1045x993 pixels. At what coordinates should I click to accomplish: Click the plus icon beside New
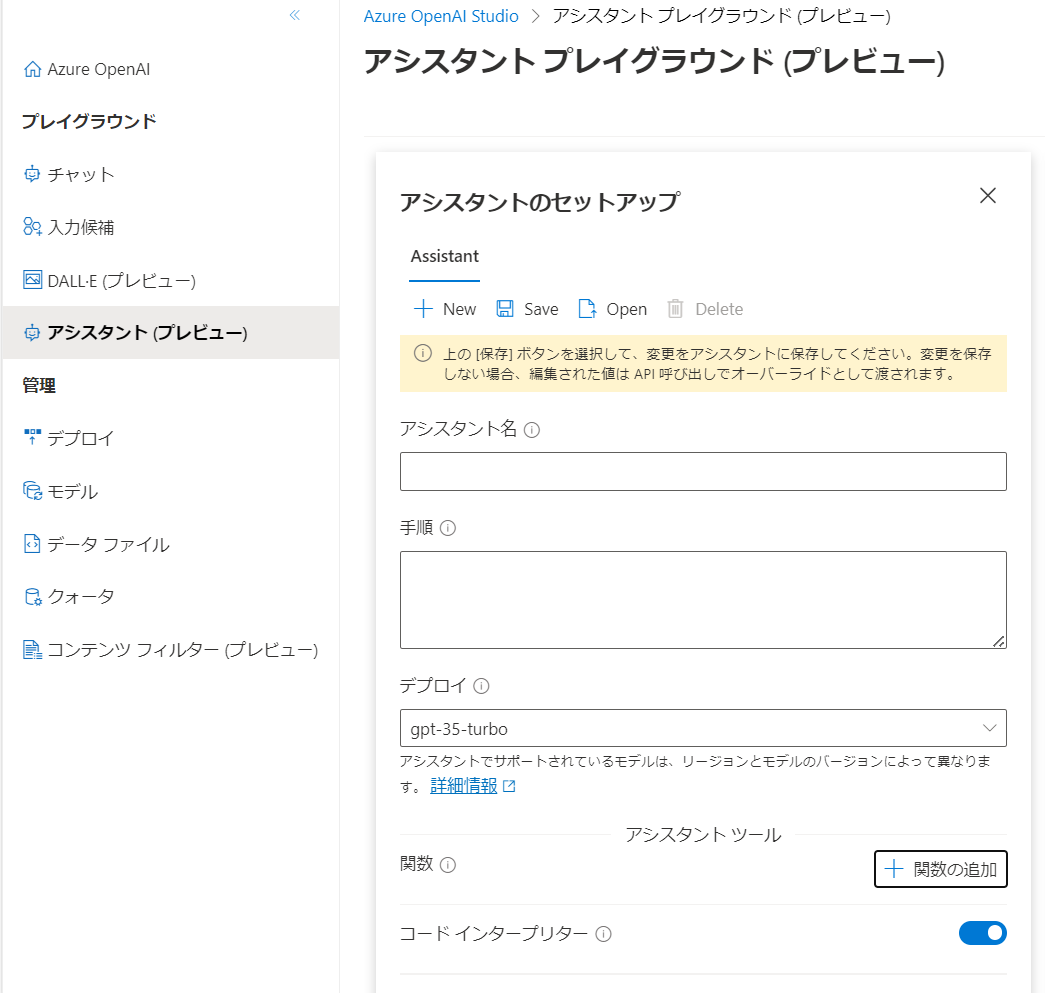[x=423, y=309]
